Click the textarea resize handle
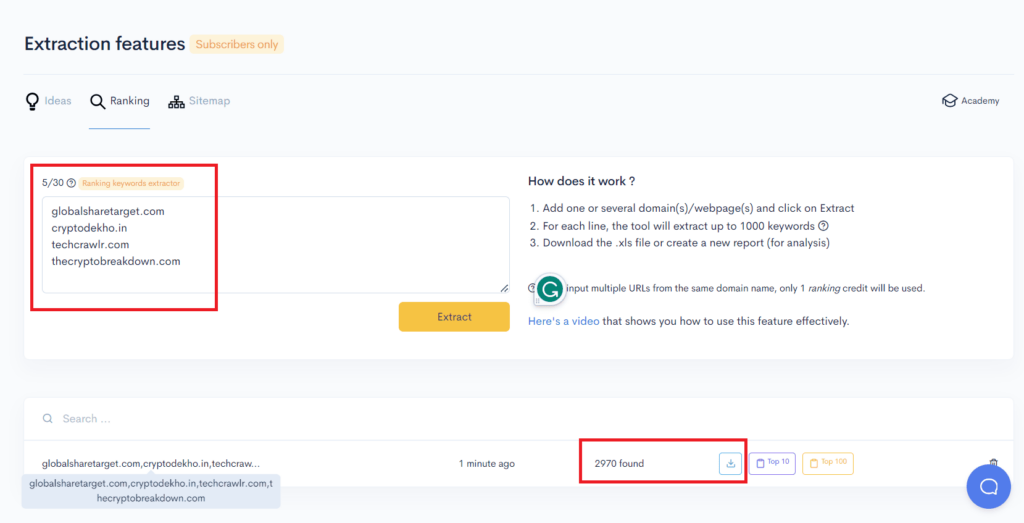This screenshot has width=1024, height=523. tap(504, 288)
